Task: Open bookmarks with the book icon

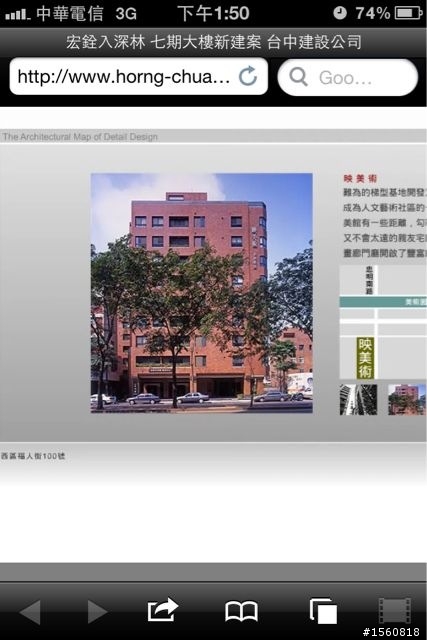Action: tap(241, 611)
